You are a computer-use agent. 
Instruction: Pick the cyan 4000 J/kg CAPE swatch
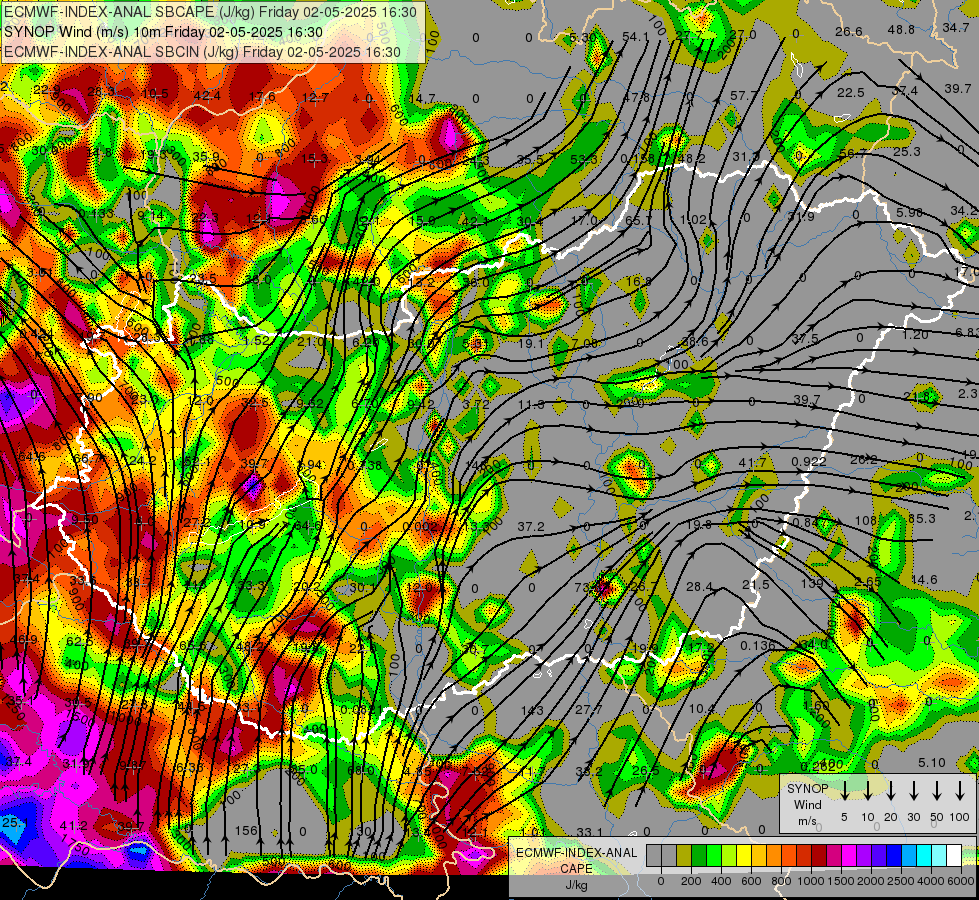(923, 855)
